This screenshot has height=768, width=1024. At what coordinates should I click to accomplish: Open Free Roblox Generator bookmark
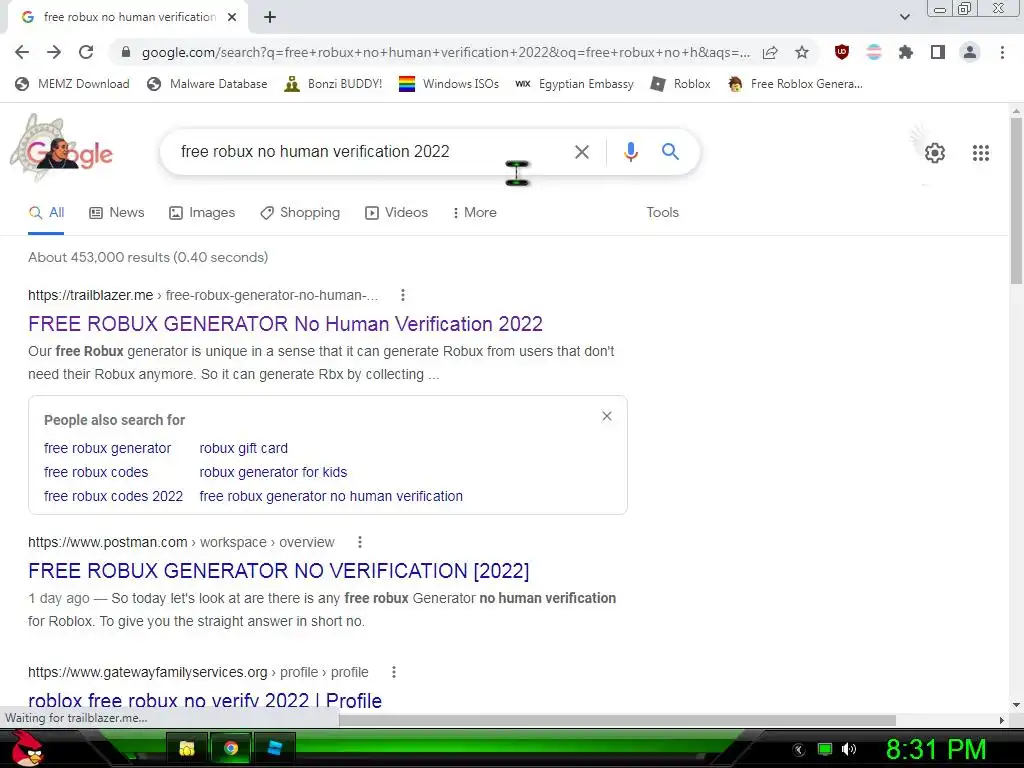tap(795, 84)
